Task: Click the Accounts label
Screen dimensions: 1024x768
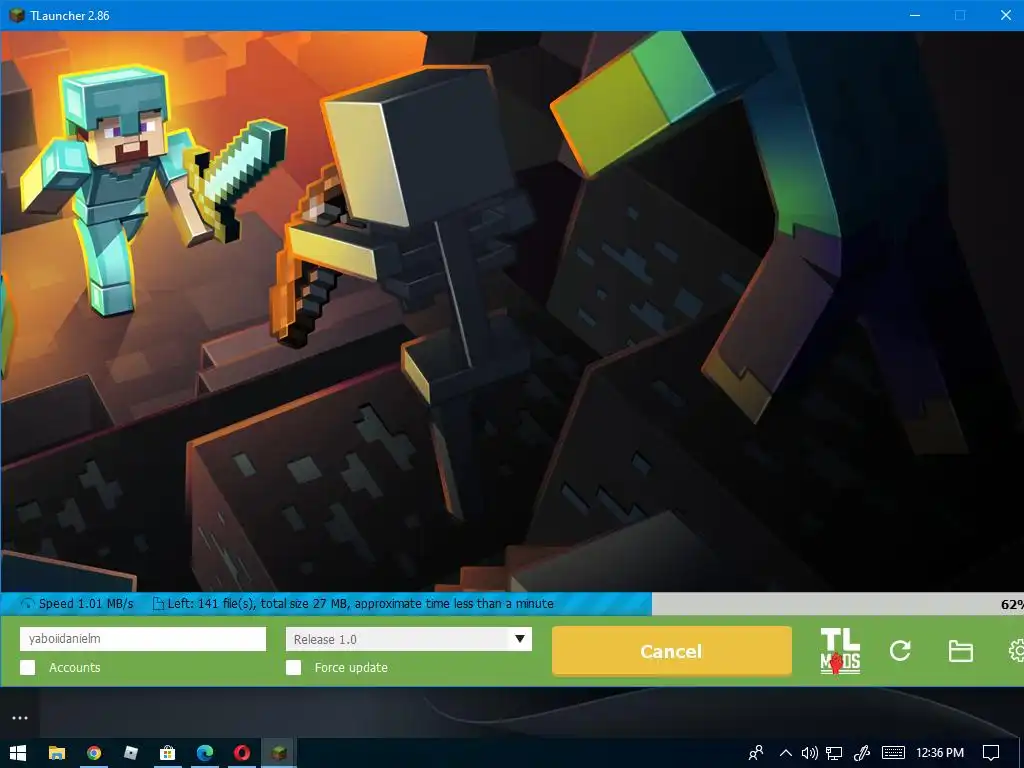Action: pyautogui.click(x=74, y=667)
